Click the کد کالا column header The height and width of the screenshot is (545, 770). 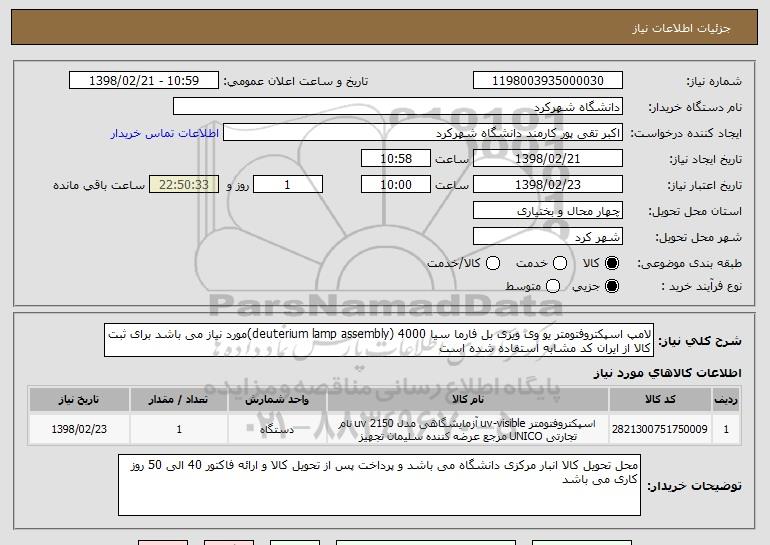[x=660, y=399]
